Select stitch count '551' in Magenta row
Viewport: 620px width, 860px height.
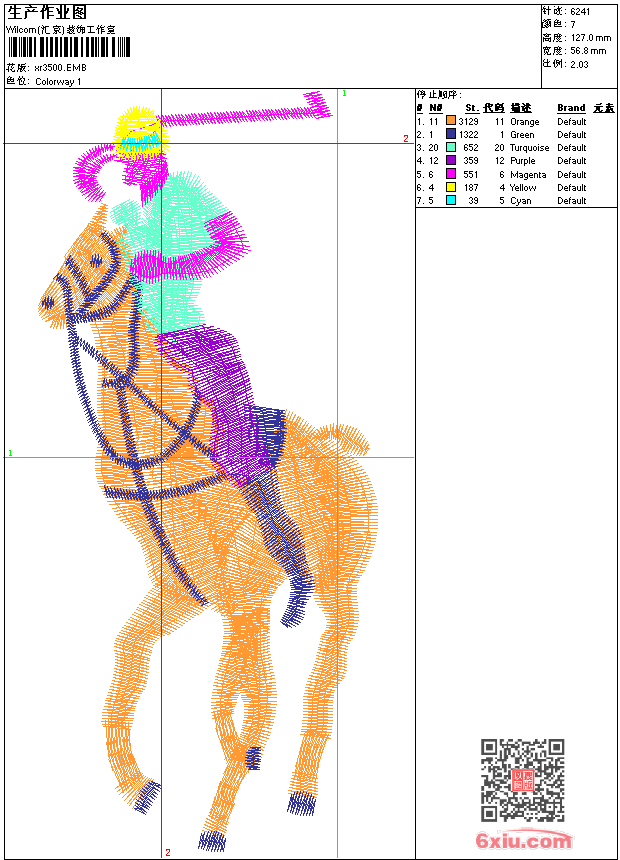click(471, 175)
